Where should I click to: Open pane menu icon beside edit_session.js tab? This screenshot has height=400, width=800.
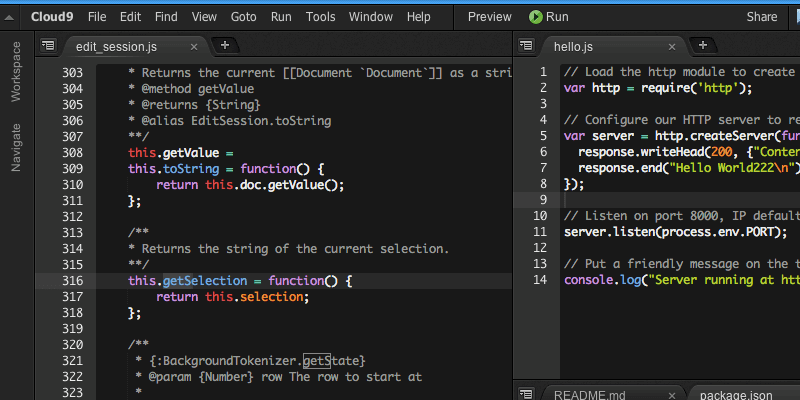pos(47,45)
